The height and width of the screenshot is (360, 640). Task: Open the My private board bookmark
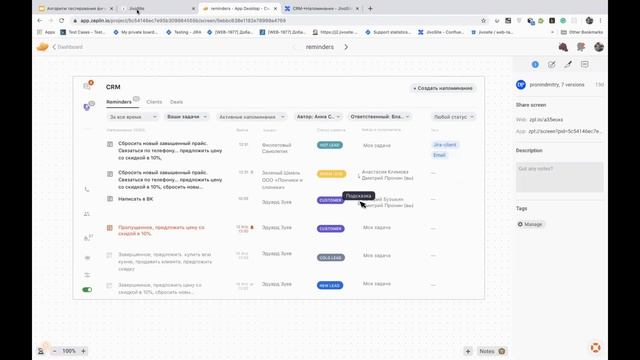click(135, 32)
